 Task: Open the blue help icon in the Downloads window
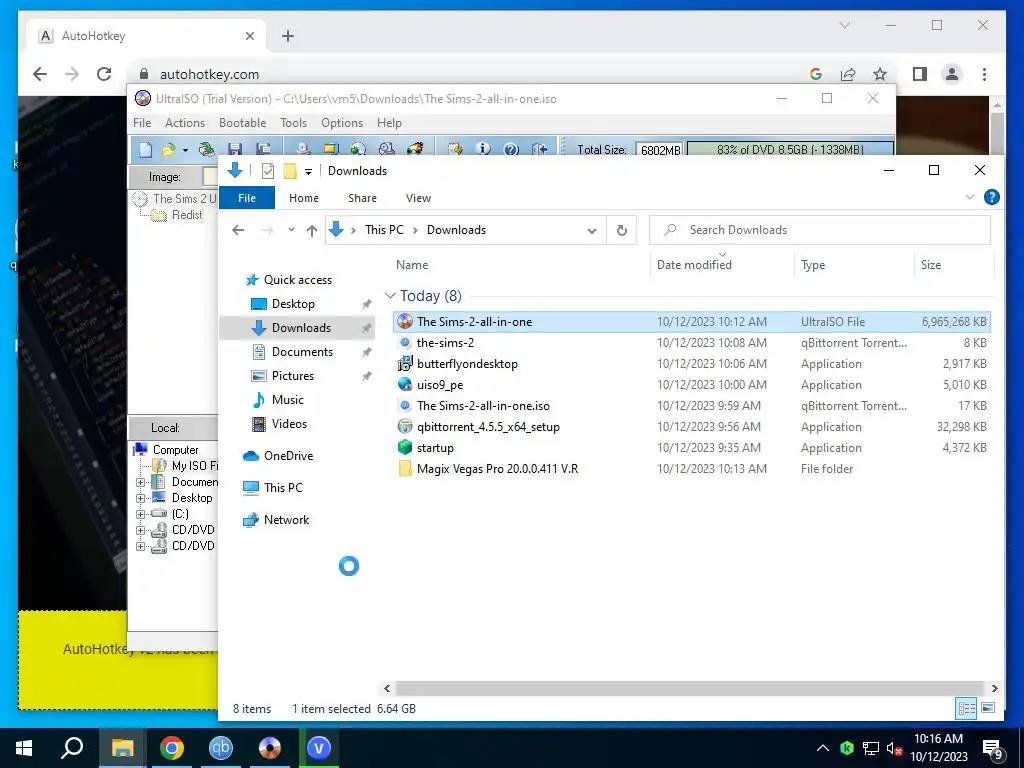click(991, 197)
